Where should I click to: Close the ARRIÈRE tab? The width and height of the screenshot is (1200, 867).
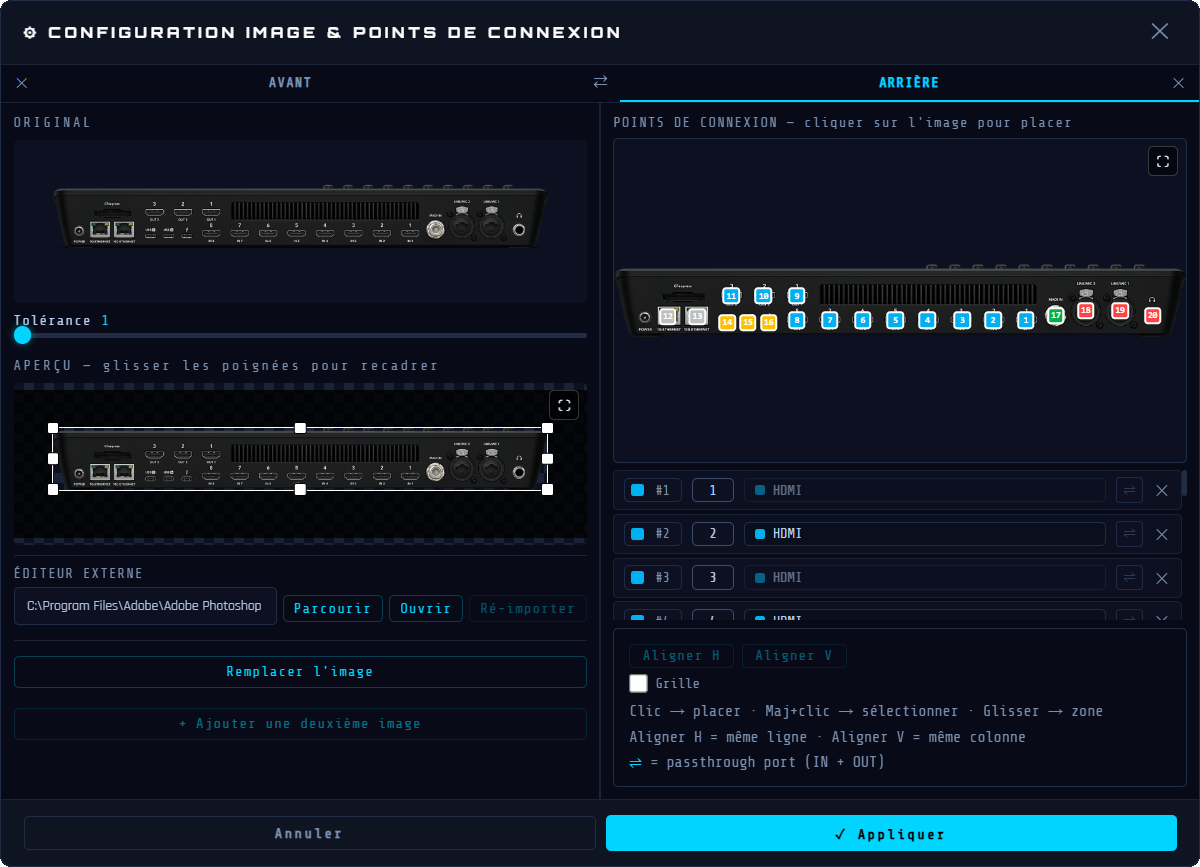pyautogui.click(x=1178, y=83)
